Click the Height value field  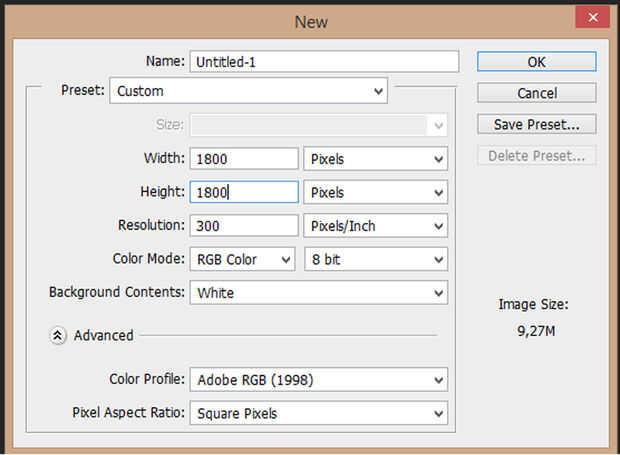click(x=244, y=192)
